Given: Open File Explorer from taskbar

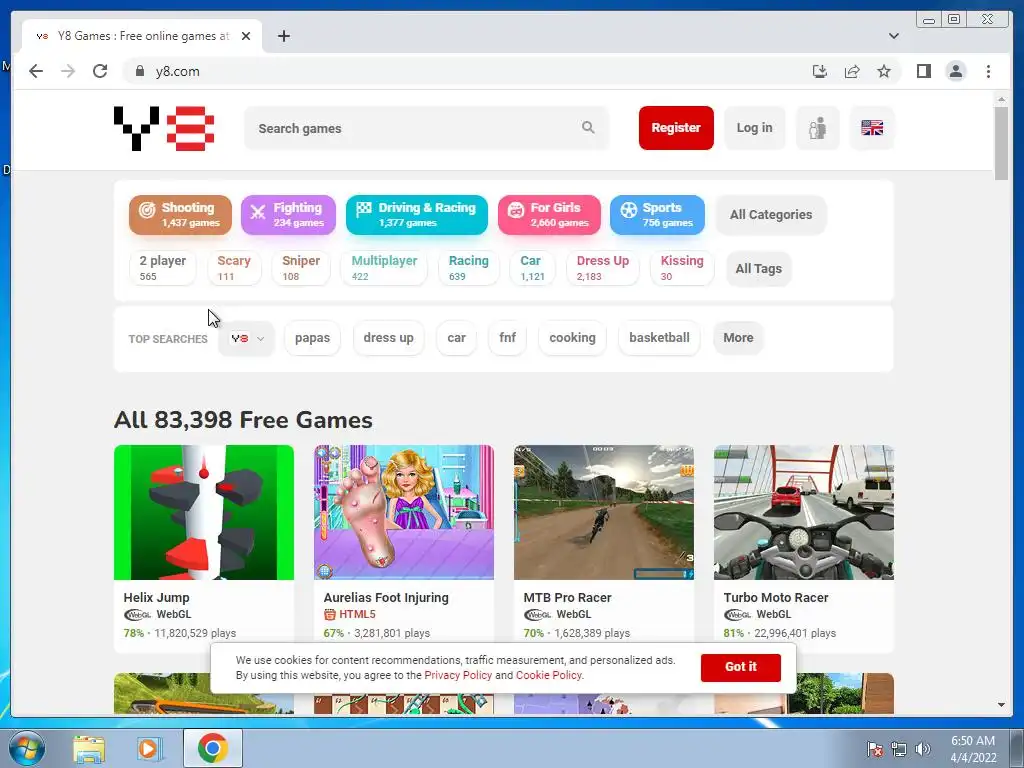Looking at the screenshot, I should click(89, 748).
